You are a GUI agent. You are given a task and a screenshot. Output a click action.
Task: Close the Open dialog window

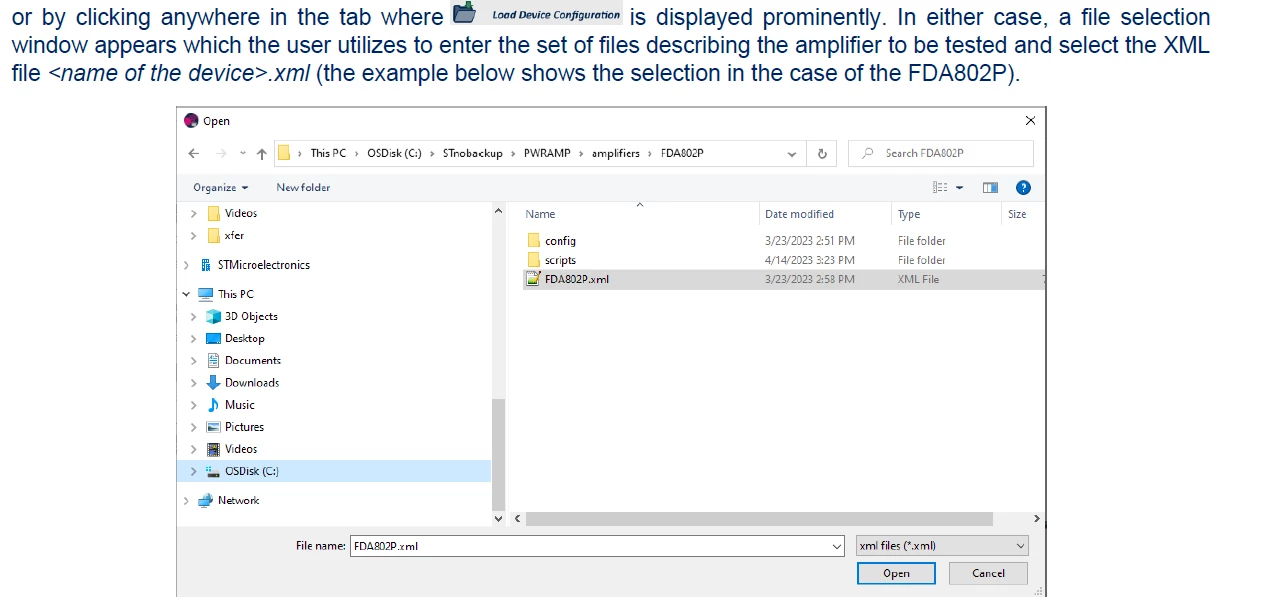(1030, 121)
